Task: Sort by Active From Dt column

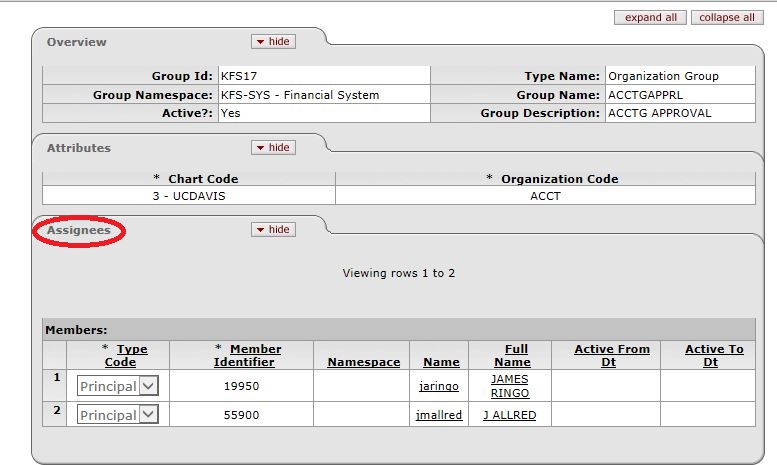Action: pyautogui.click(x=611, y=355)
